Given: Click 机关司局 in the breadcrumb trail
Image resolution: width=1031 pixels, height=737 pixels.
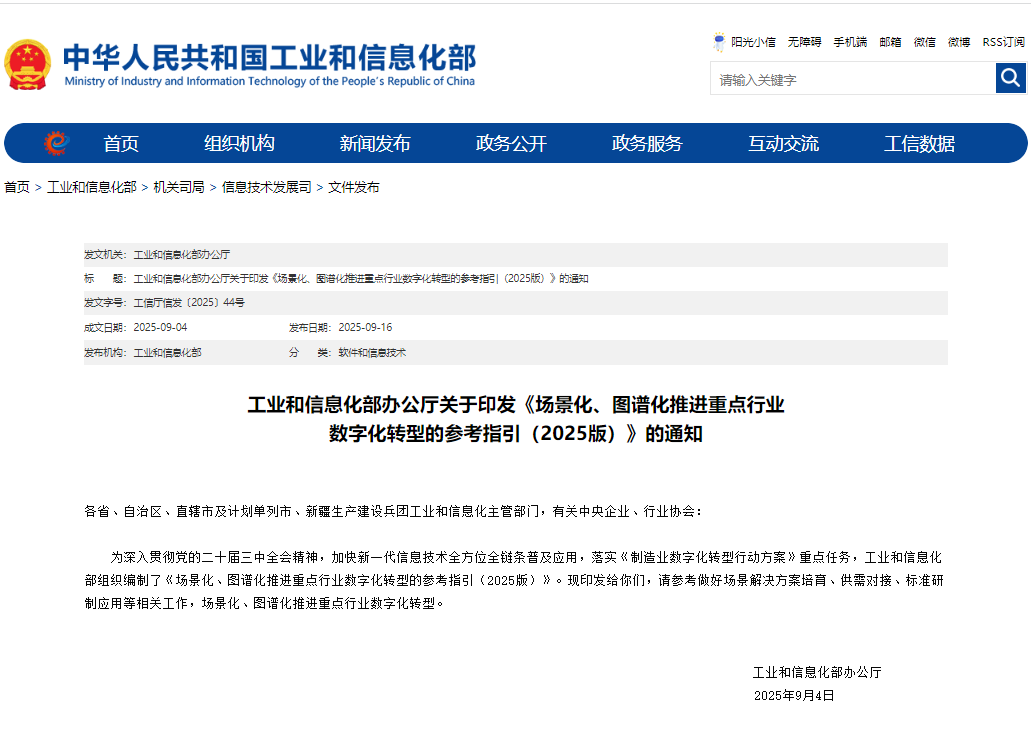Looking at the screenshot, I should (179, 187).
